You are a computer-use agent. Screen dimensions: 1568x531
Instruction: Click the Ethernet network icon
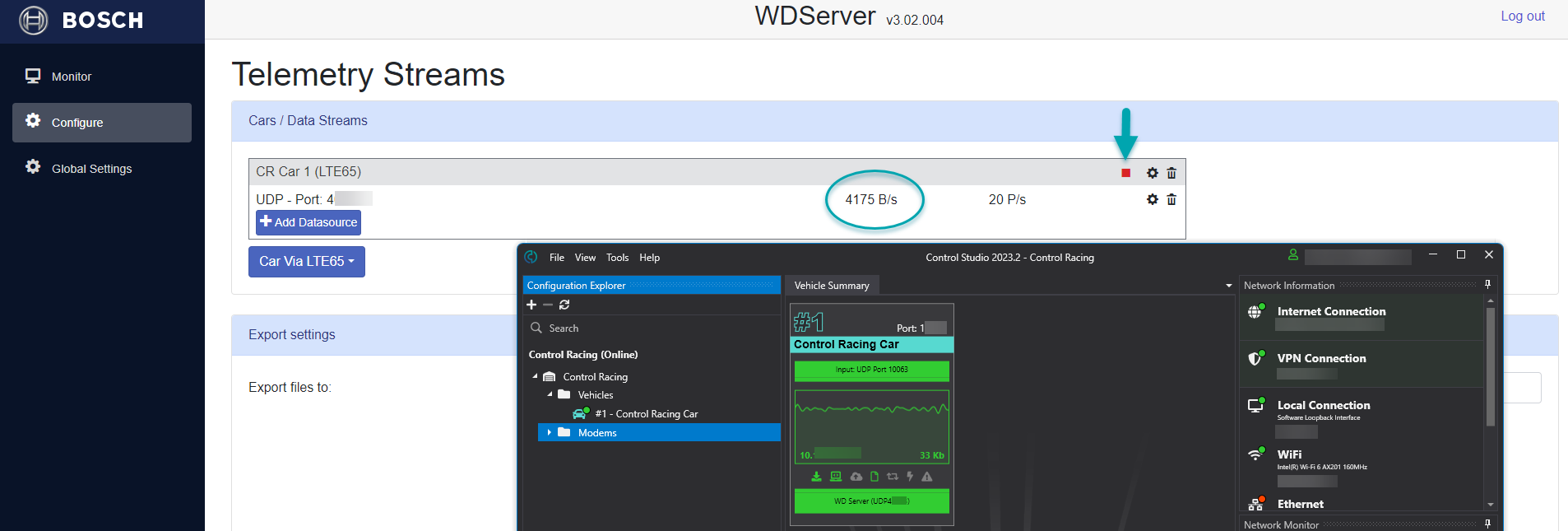[x=1256, y=504]
